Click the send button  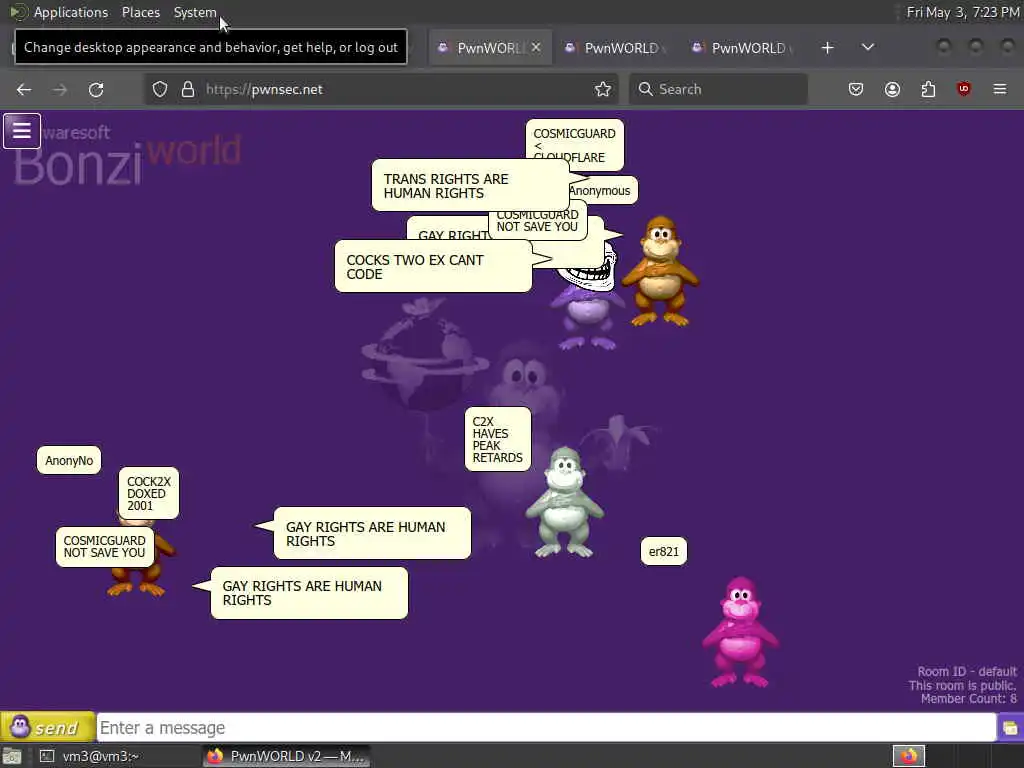(x=48, y=727)
